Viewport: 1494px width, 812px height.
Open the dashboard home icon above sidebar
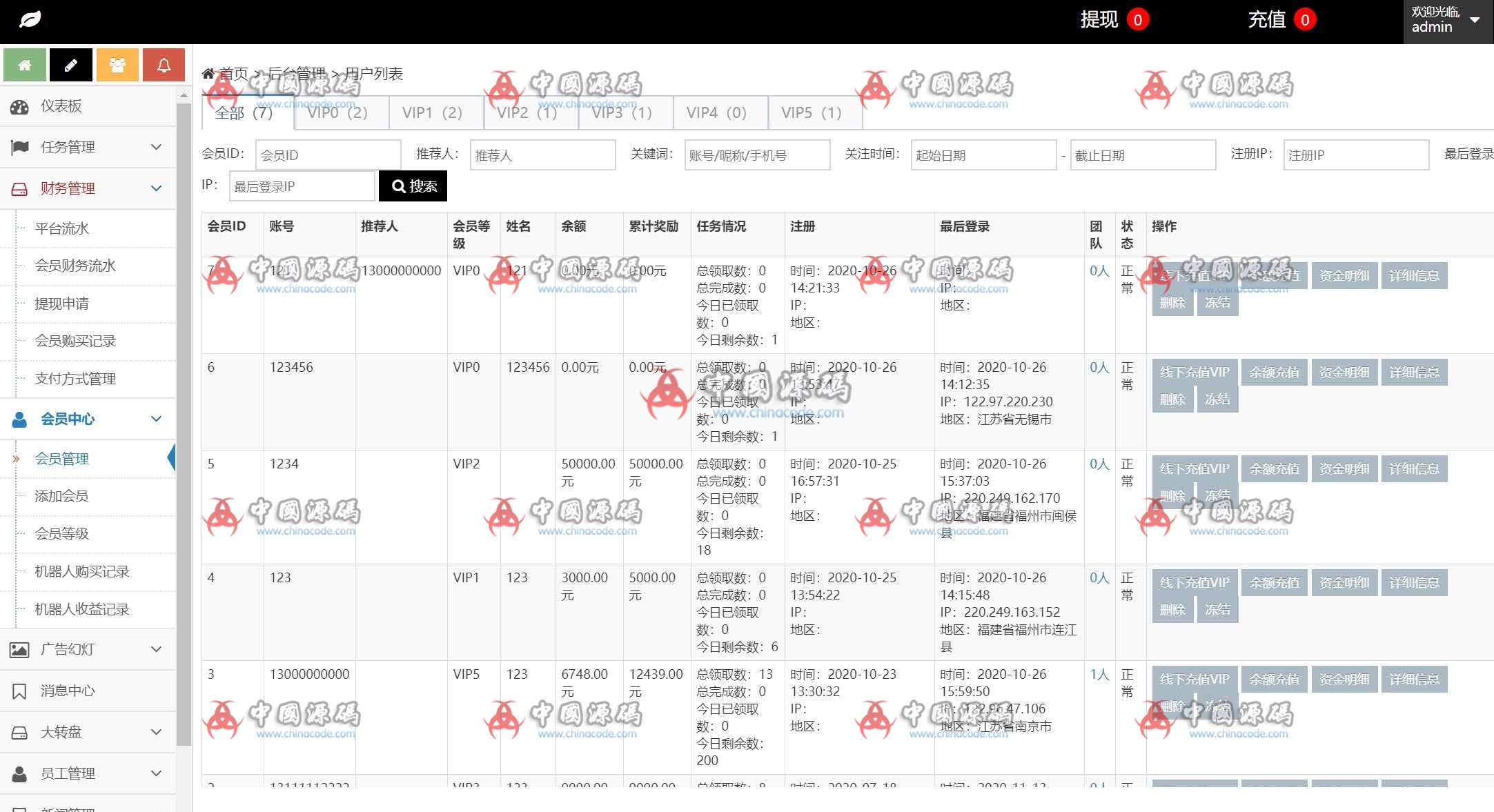[24, 64]
